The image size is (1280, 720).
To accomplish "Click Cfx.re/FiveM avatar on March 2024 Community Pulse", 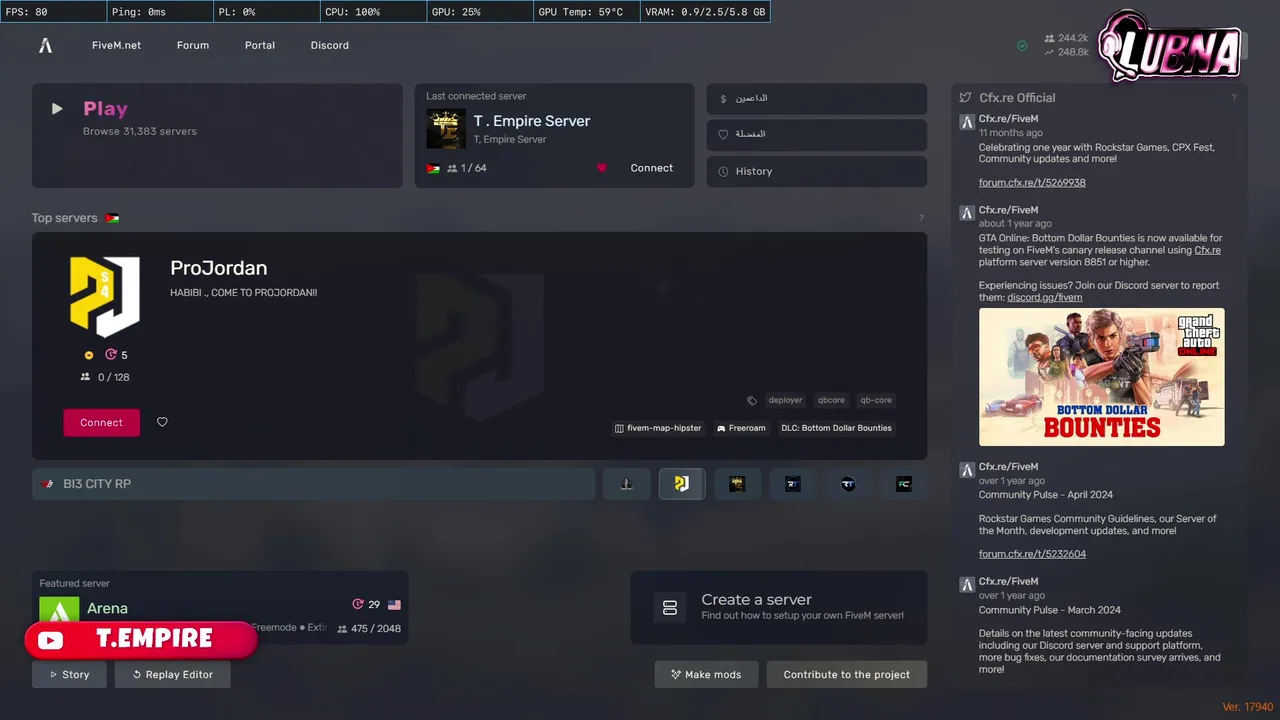I will 967,585.
